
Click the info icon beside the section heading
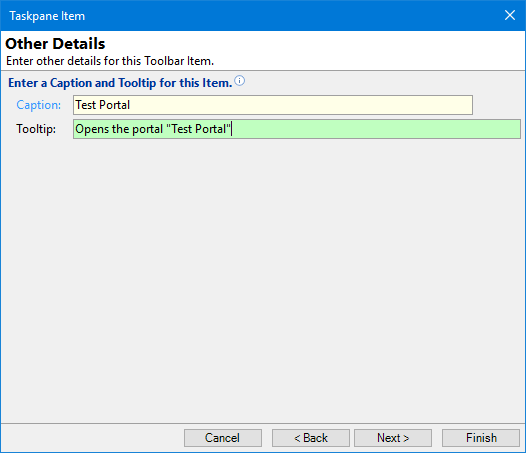pos(240,81)
